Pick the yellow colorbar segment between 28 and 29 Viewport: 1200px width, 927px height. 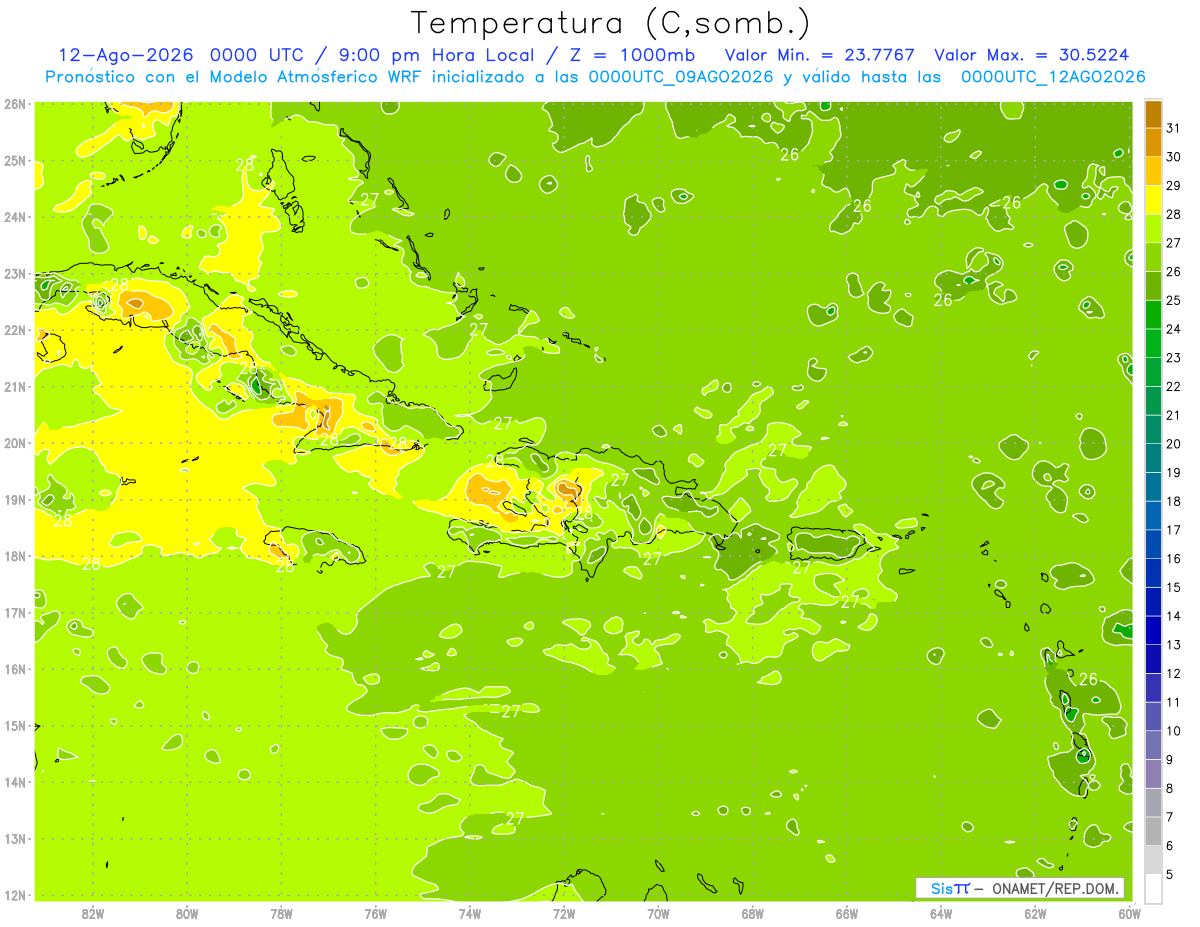(x=1152, y=200)
